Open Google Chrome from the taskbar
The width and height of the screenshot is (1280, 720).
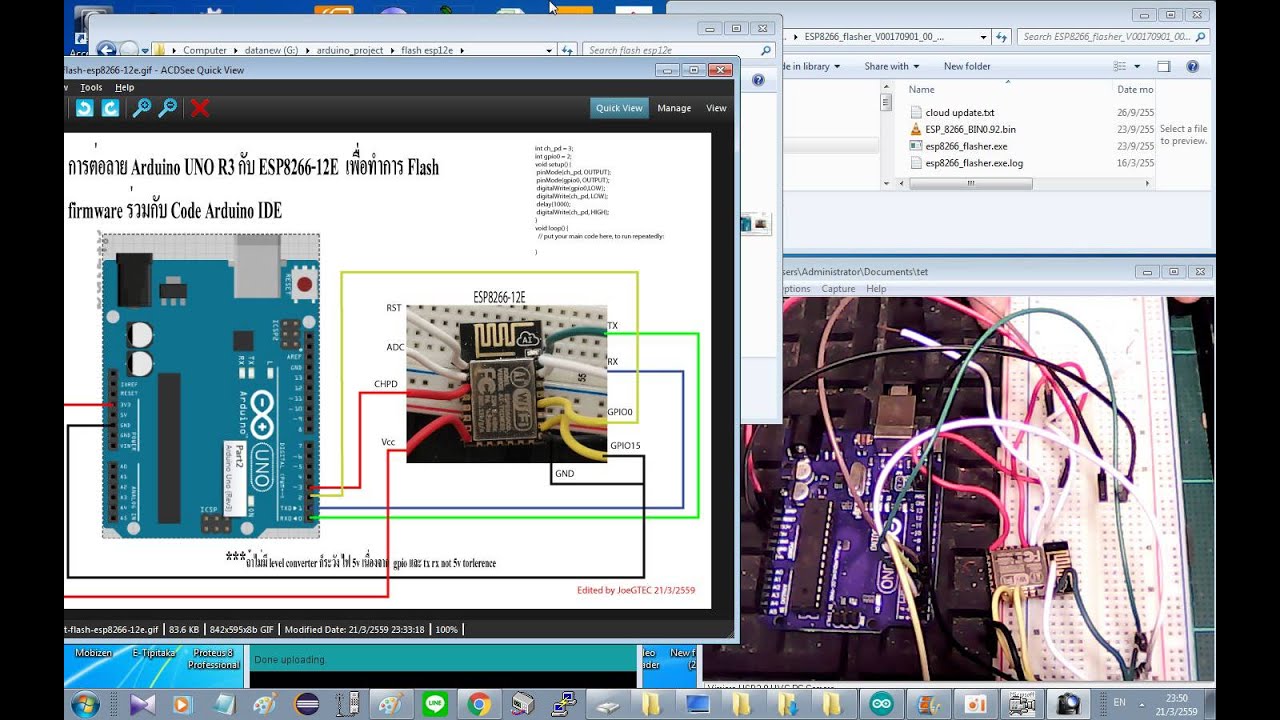(x=479, y=704)
